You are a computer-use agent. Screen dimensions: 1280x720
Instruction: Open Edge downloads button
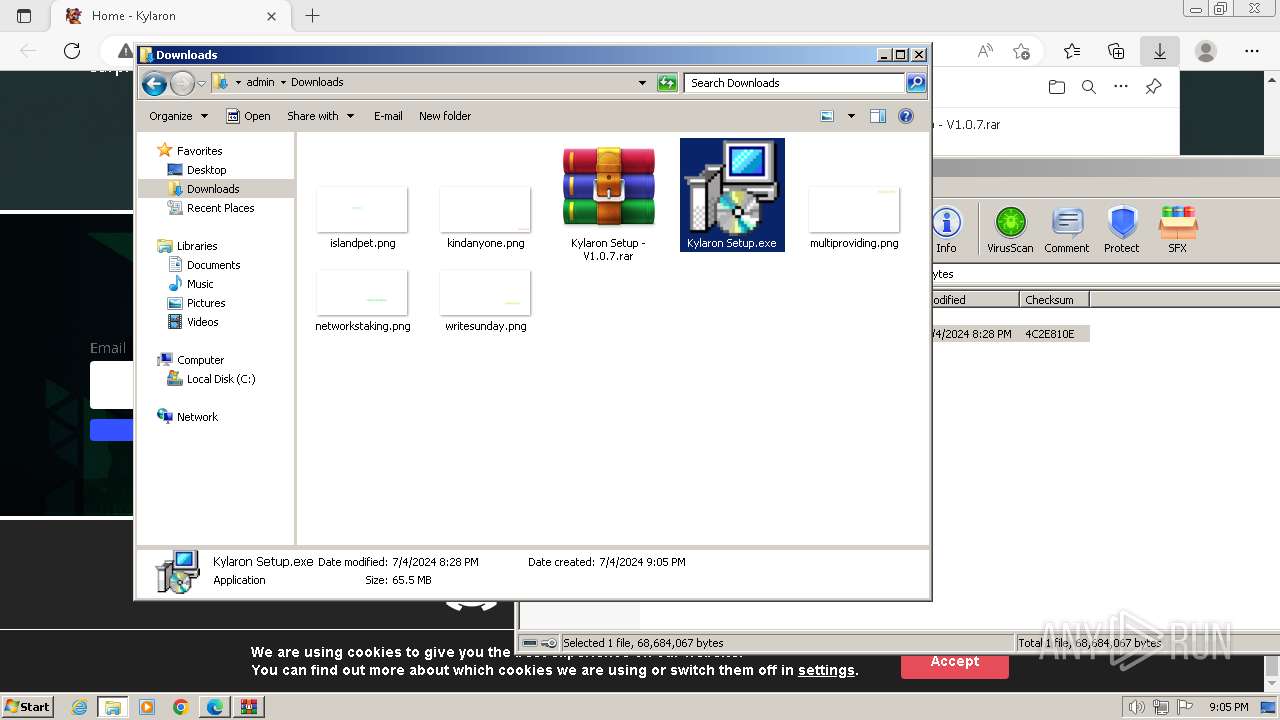click(1160, 51)
